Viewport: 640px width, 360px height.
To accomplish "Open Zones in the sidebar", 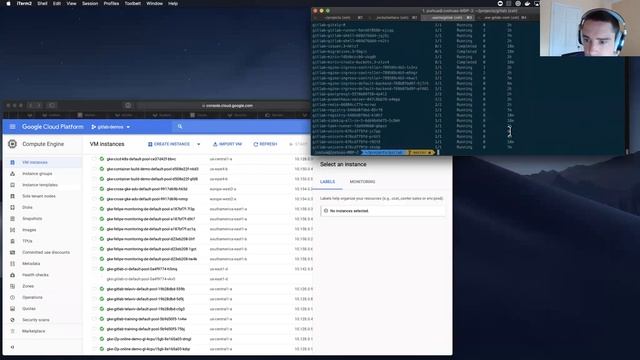I will (28, 286).
